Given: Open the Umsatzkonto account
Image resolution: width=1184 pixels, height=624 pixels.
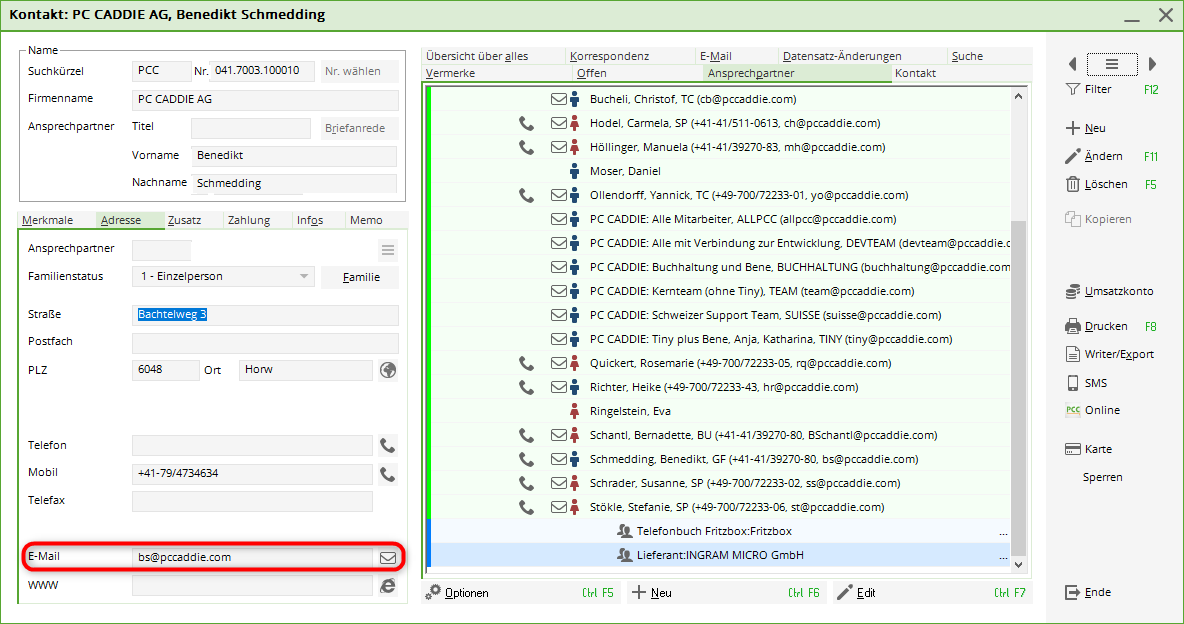Looking at the screenshot, I should (x=1072, y=291).
